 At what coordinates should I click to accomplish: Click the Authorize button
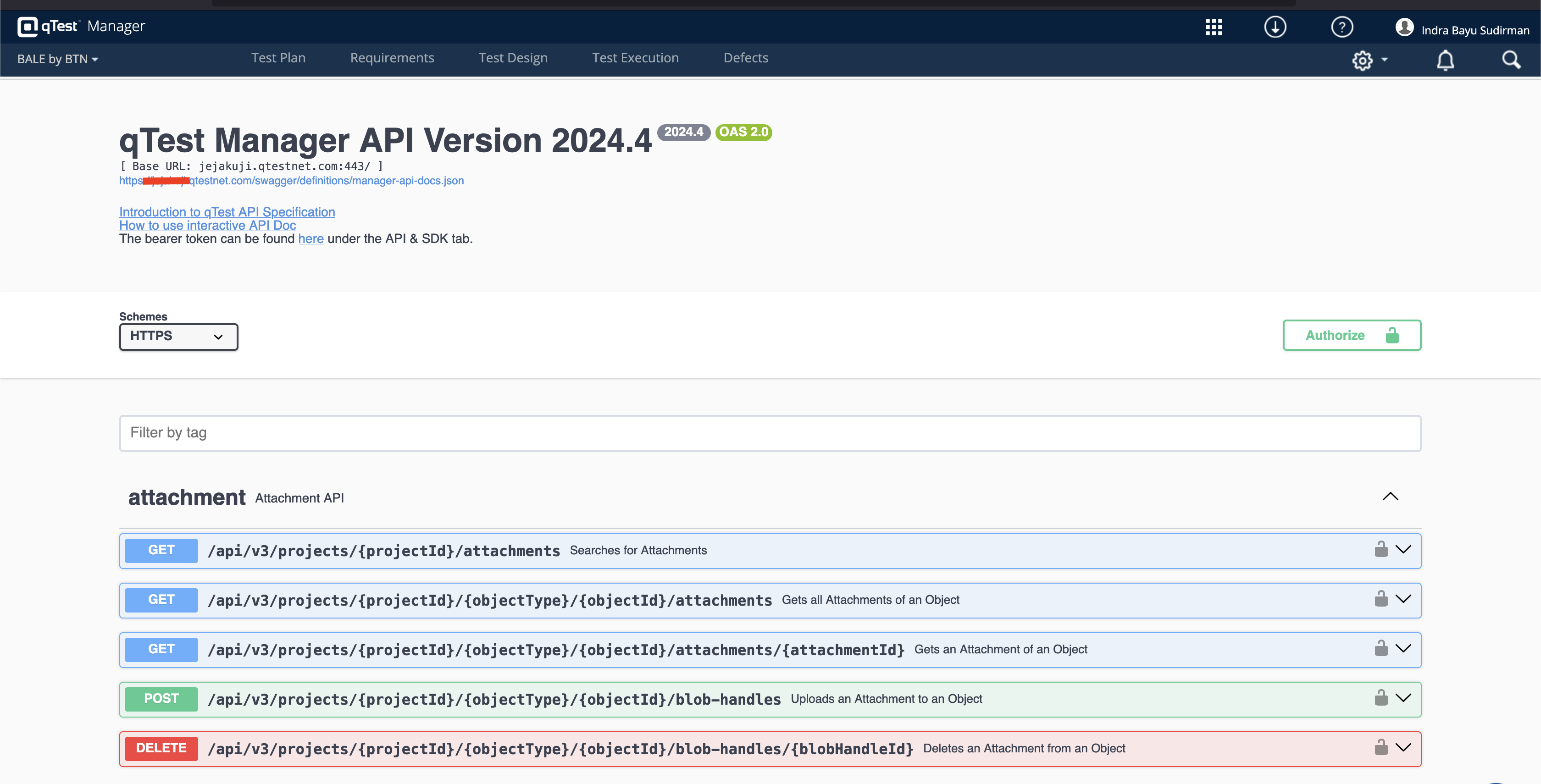point(1352,335)
